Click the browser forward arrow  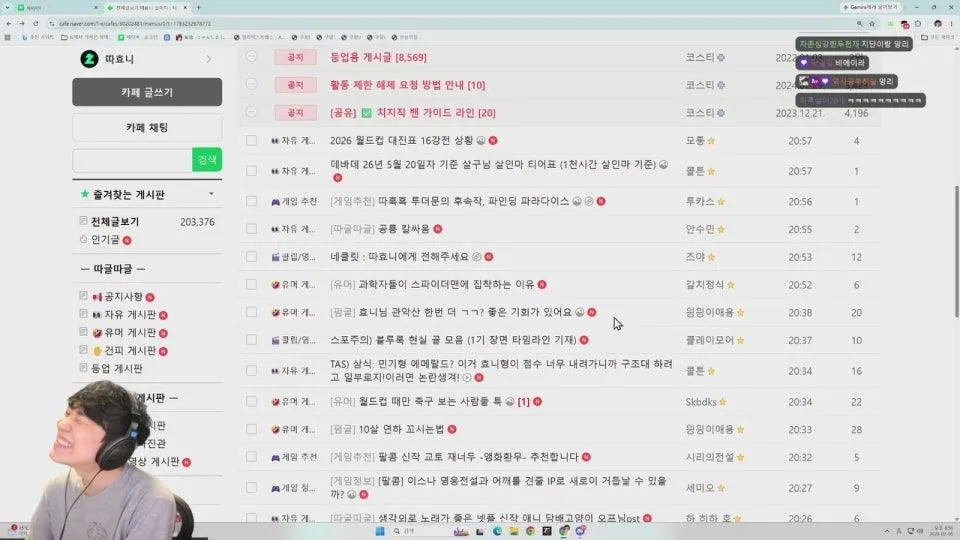point(21,23)
